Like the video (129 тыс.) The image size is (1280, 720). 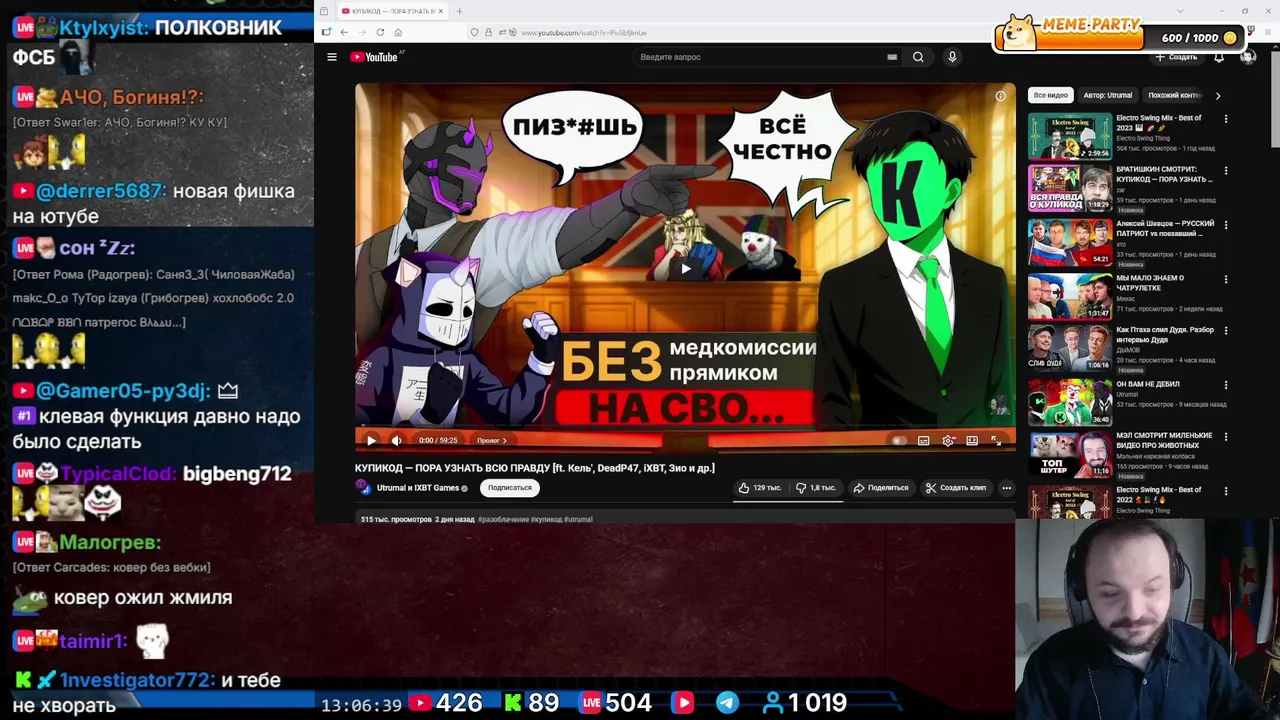(x=759, y=488)
